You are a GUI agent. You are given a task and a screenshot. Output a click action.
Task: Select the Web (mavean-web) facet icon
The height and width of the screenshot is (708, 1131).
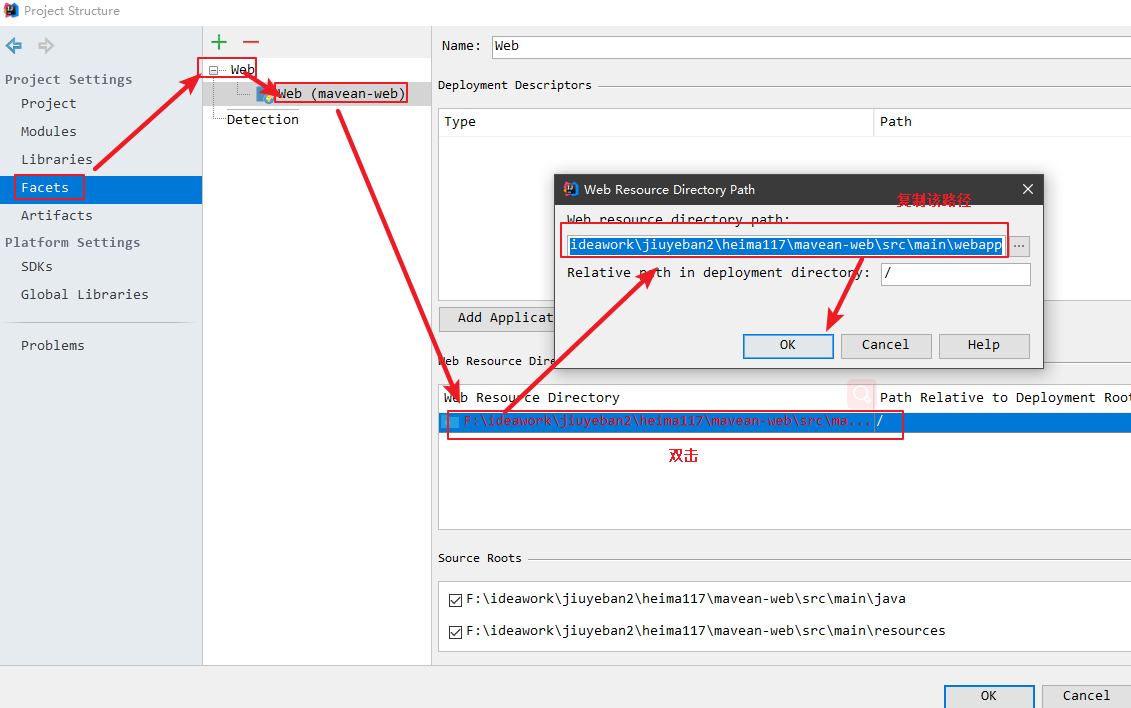[x=265, y=94]
